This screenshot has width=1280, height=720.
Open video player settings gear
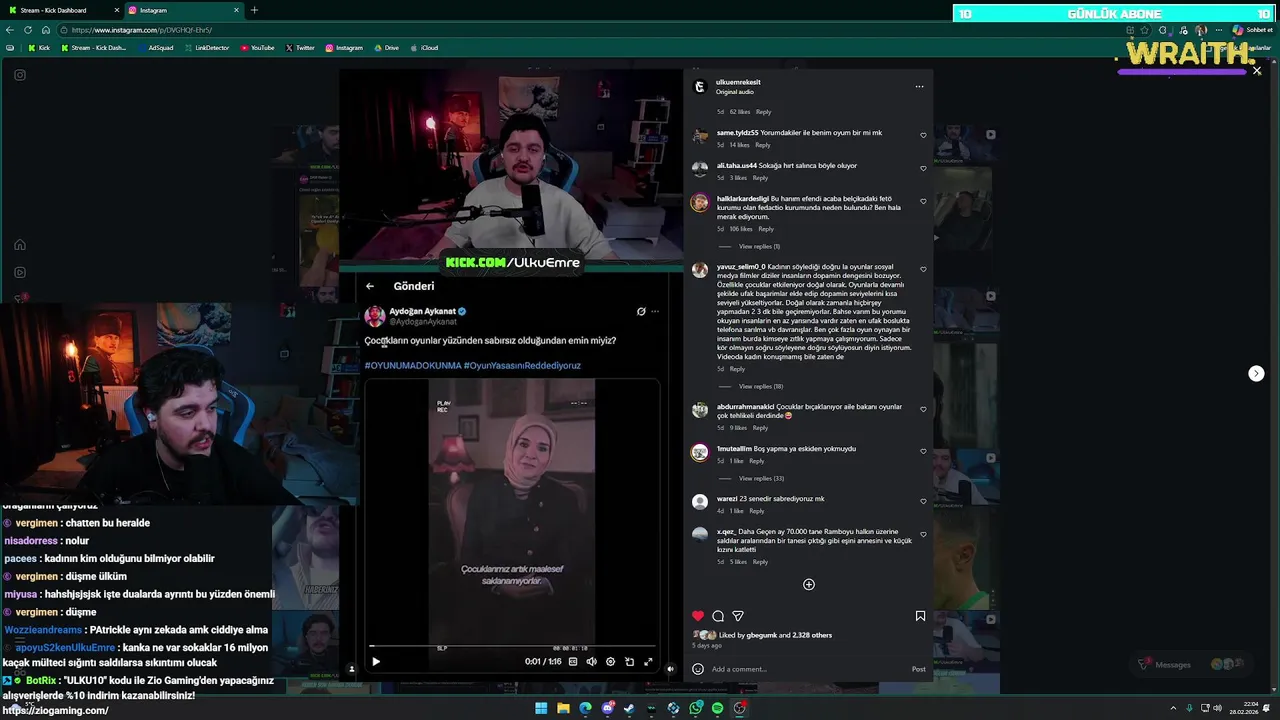[610, 661]
